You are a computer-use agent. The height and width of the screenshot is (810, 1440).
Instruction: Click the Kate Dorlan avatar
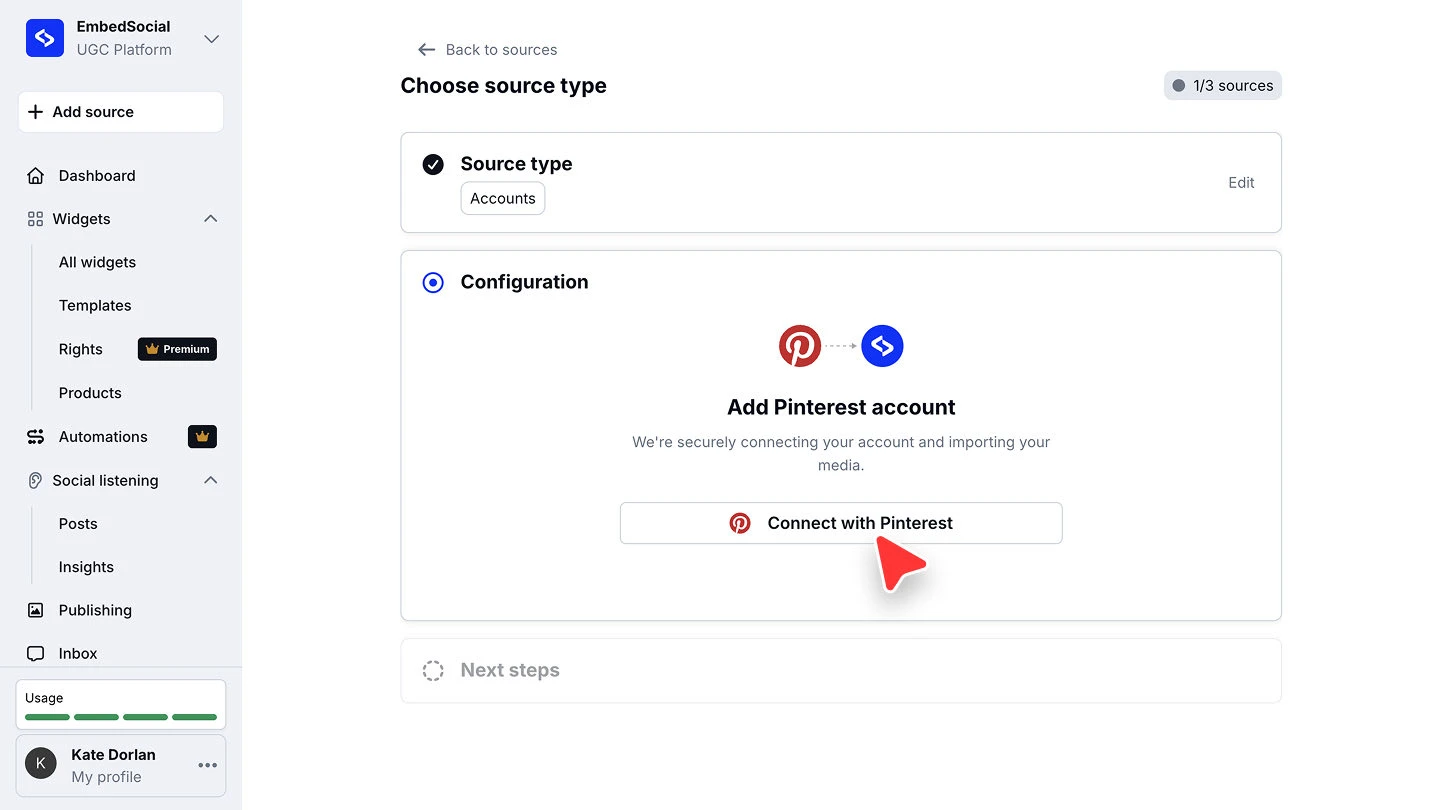tap(41, 765)
